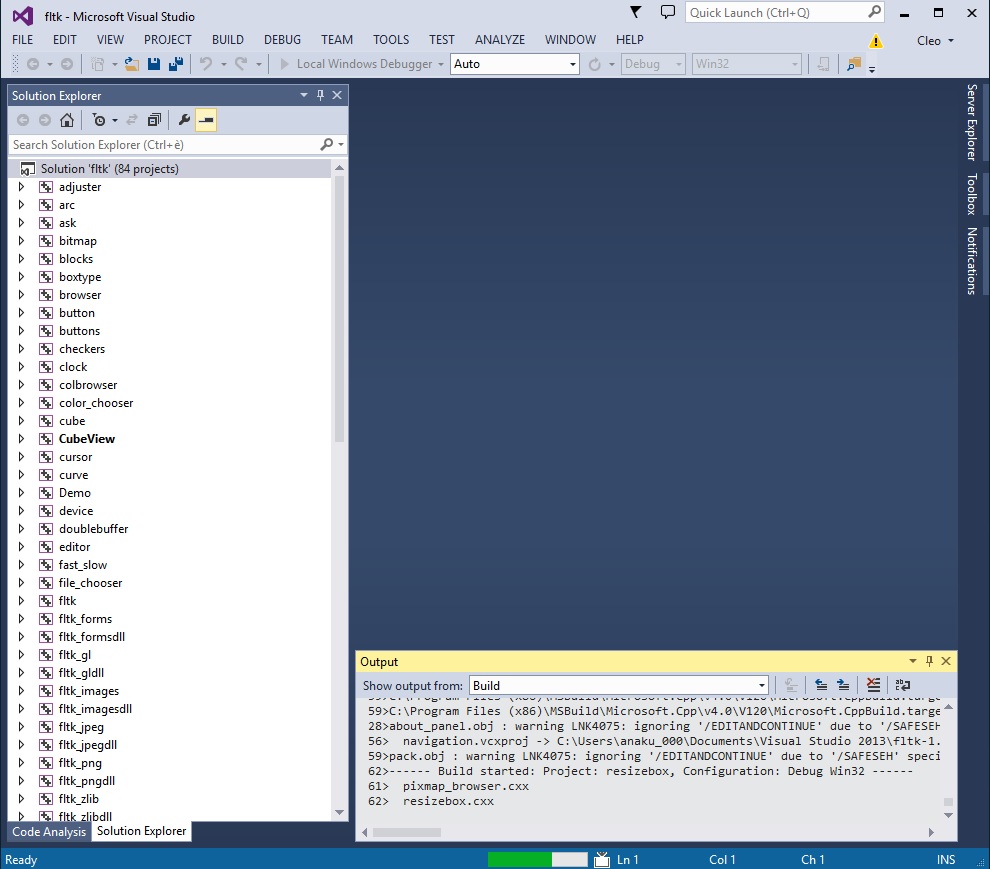The height and width of the screenshot is (869, 990).
Task: Open the Toolbox side tab
Action: pos(972,195)
